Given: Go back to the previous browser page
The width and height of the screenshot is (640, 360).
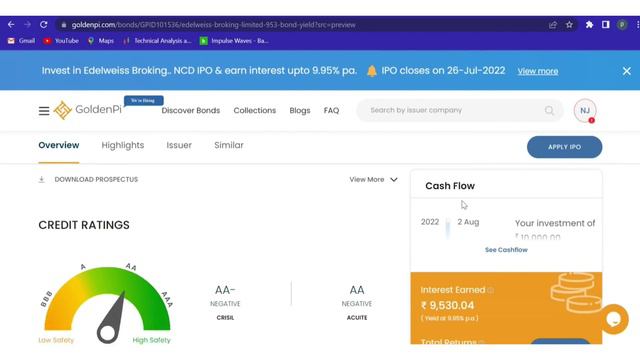Looking at the screenshot, I should coord(11,25).
